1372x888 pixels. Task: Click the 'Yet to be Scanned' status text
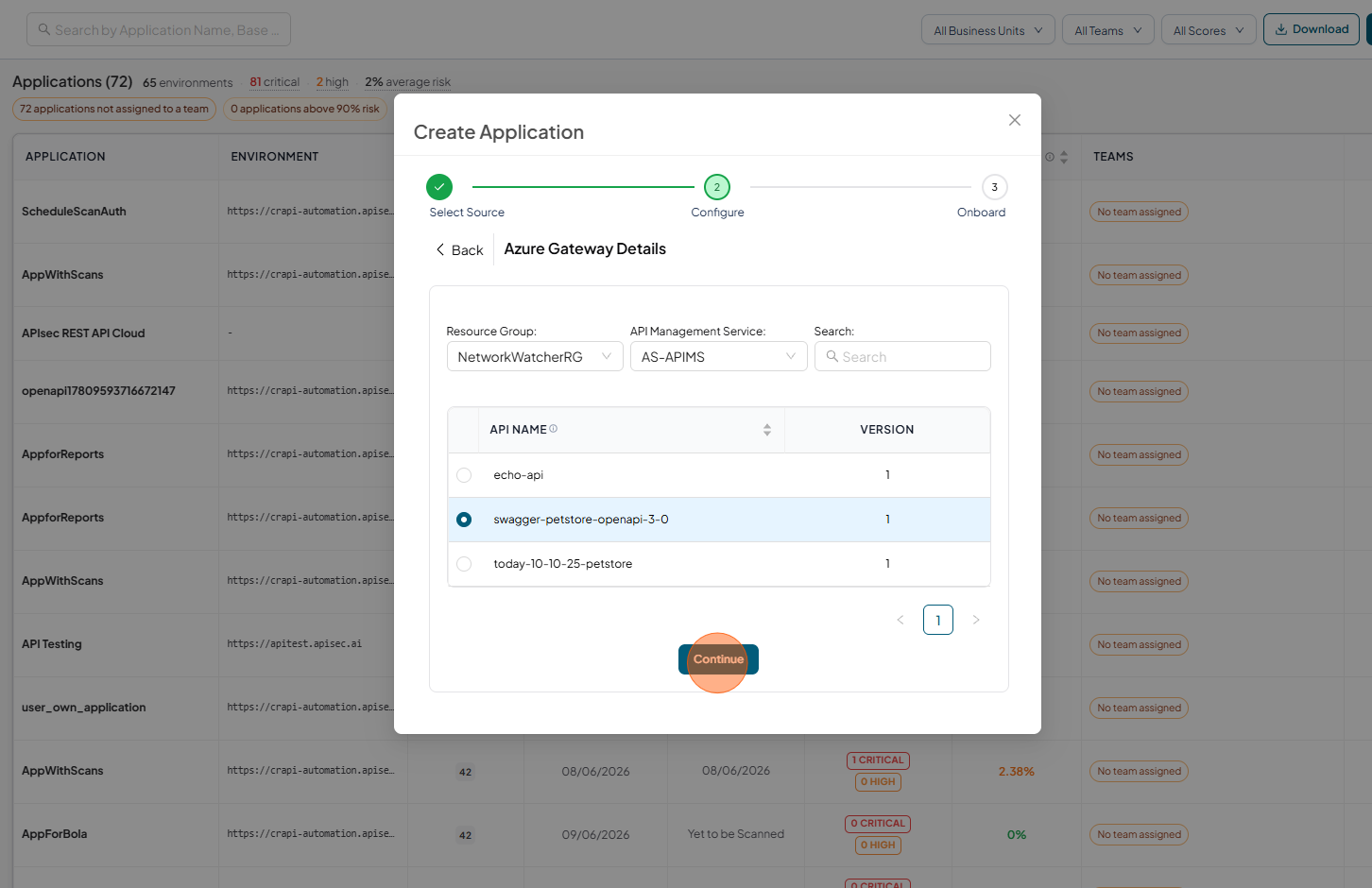point(736,834)
